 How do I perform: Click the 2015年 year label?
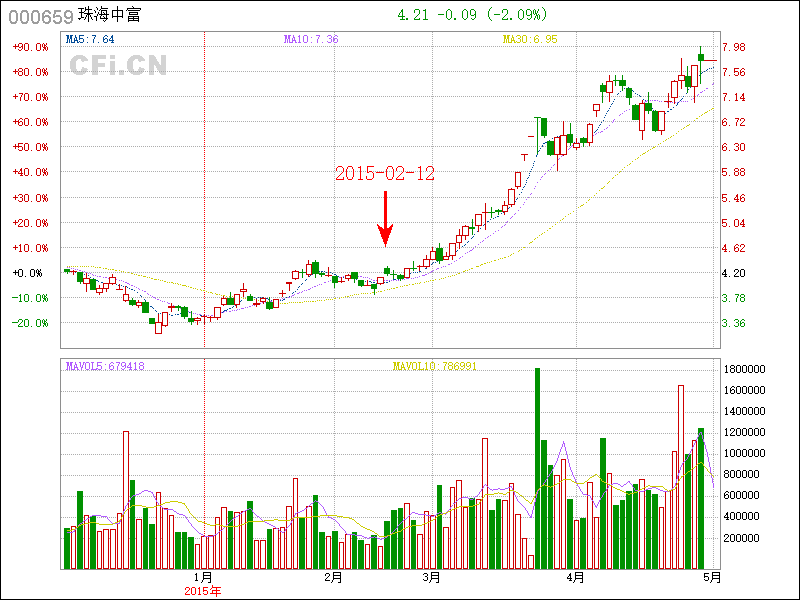click(x=203, y=590)
